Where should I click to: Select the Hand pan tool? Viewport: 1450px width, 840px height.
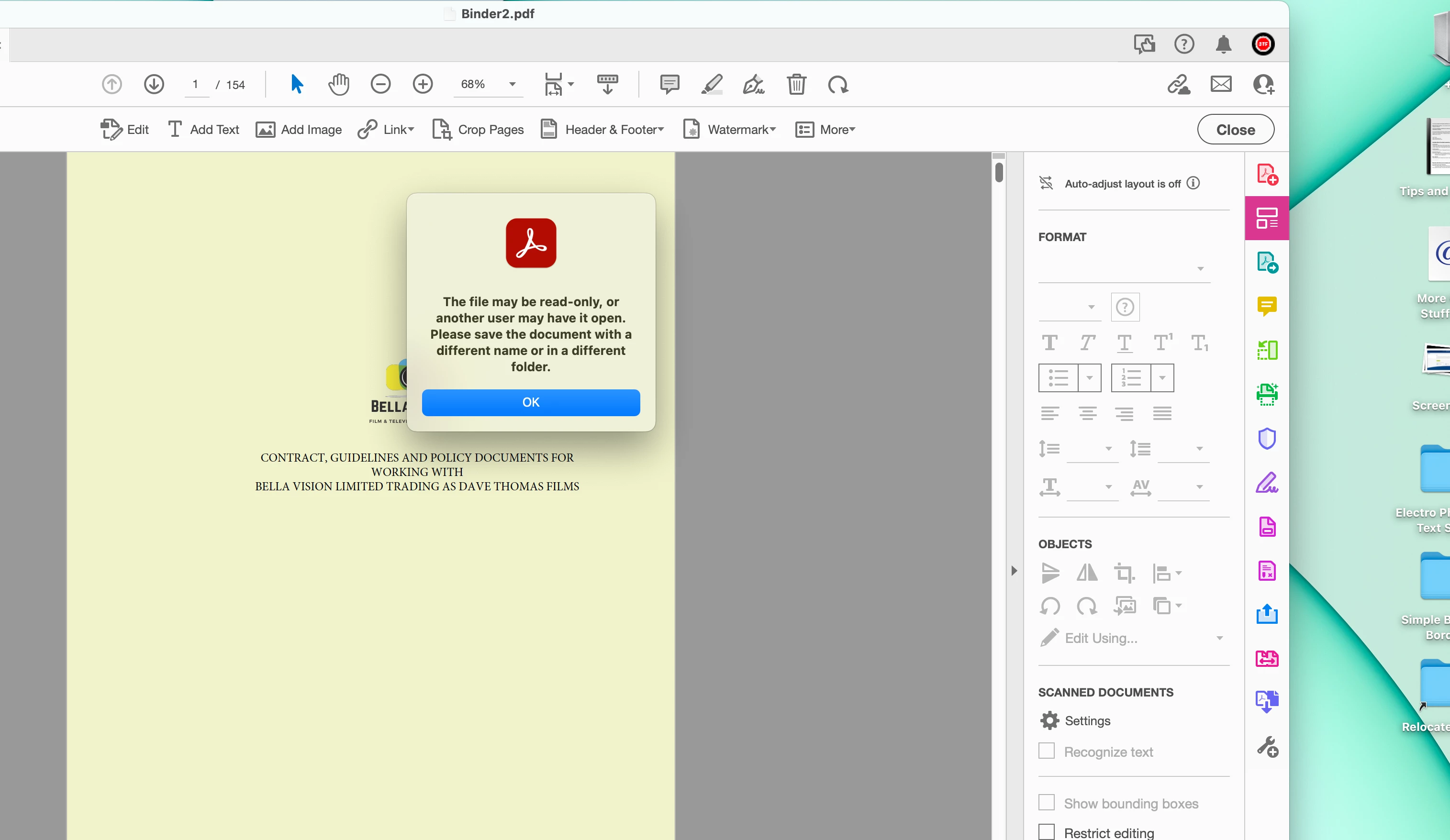(338, 85)
